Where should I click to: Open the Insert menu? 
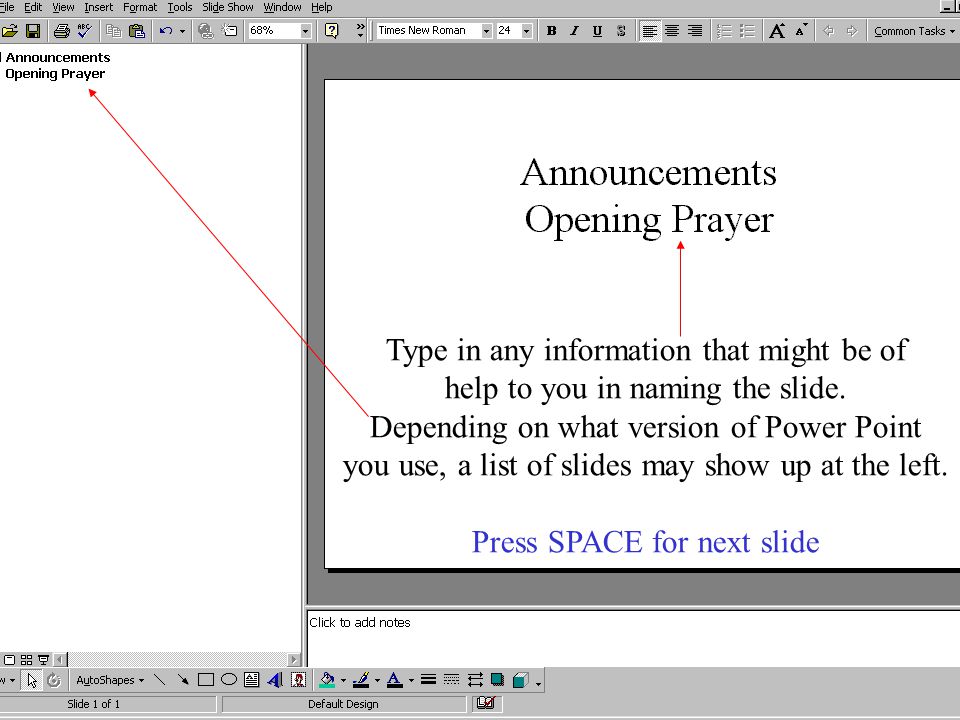[x=99, y=7]
